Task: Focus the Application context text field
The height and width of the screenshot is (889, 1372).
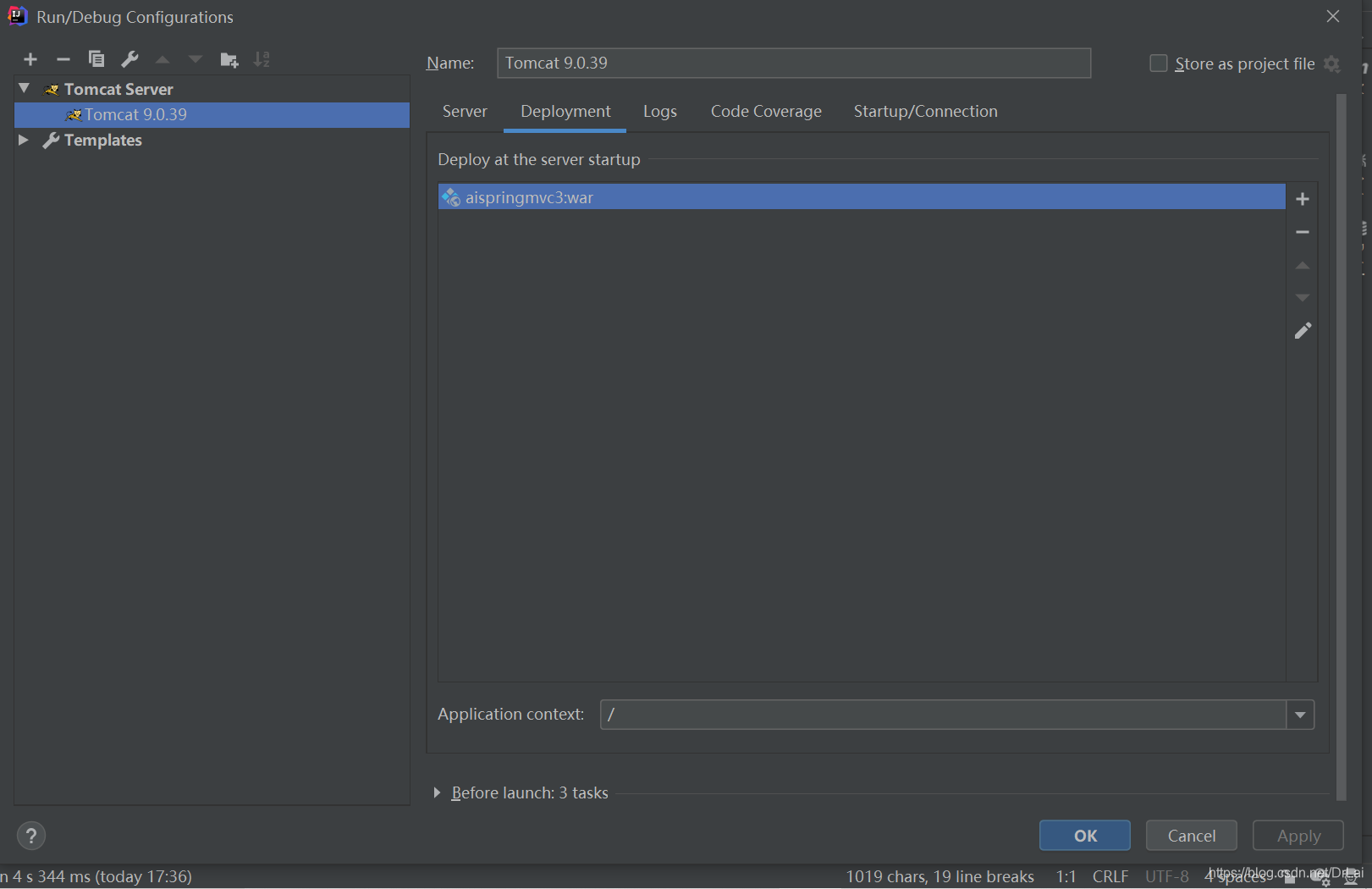Action: coord(944,715)
